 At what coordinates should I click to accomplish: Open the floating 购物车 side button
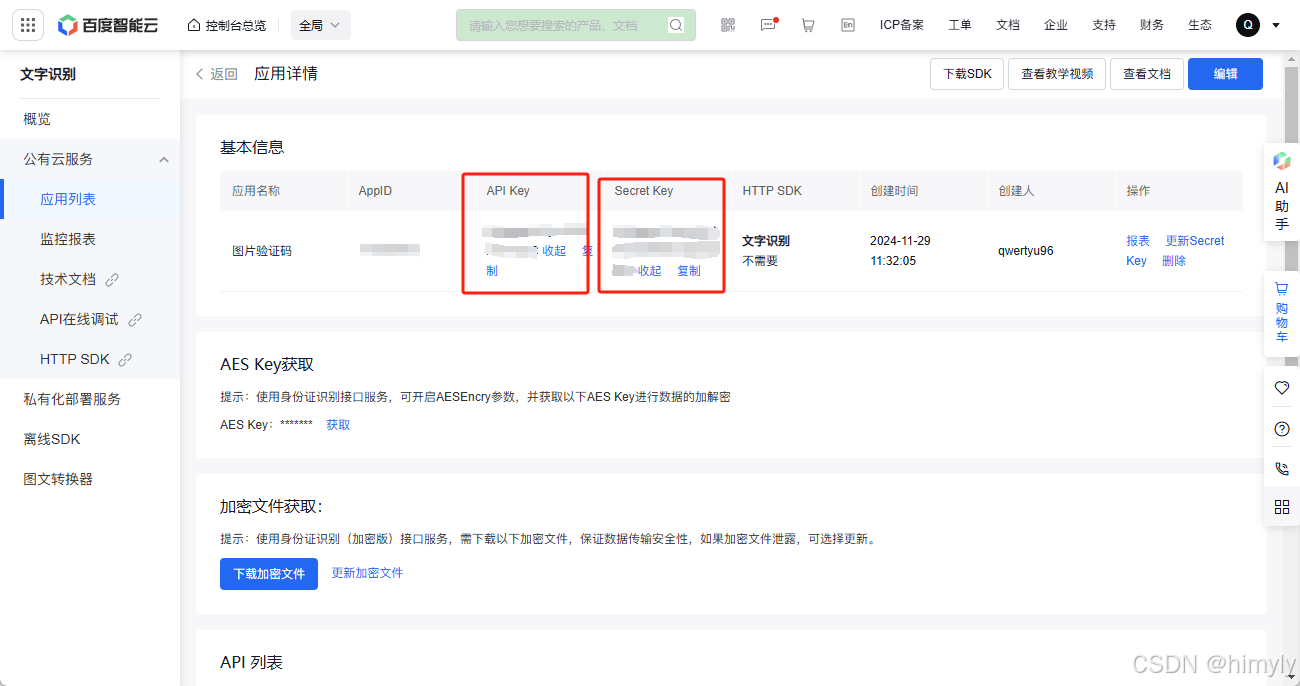pos(1282,314)
